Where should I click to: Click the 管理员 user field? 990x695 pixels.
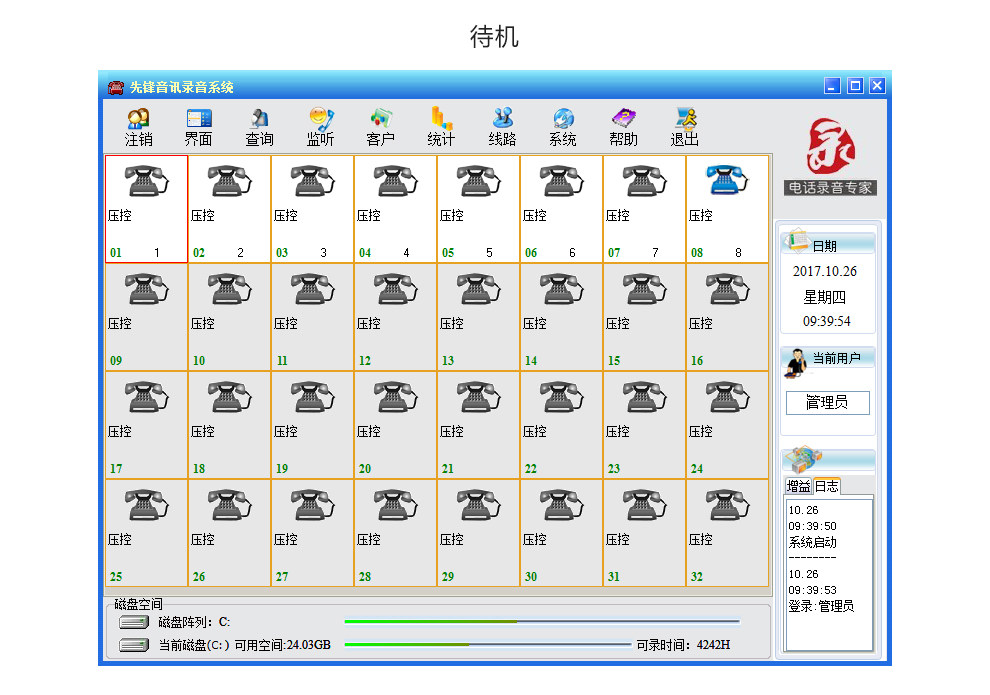pyautogui.click(x=828, y=403)
